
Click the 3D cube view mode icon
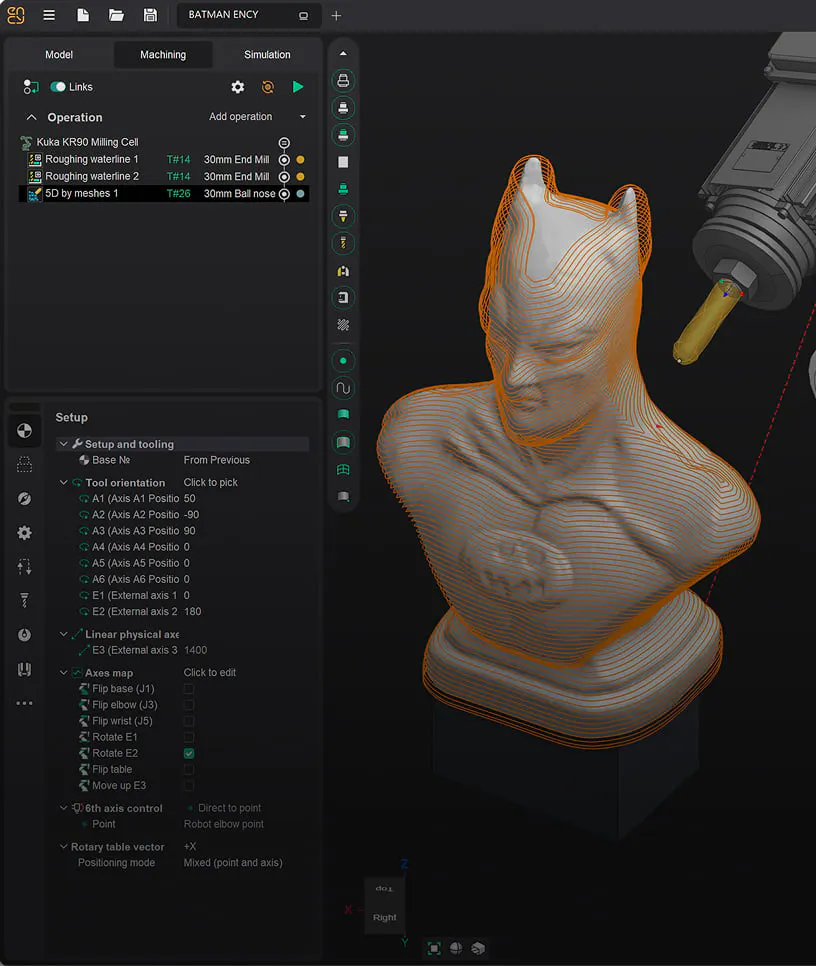[x=478, y=948]
